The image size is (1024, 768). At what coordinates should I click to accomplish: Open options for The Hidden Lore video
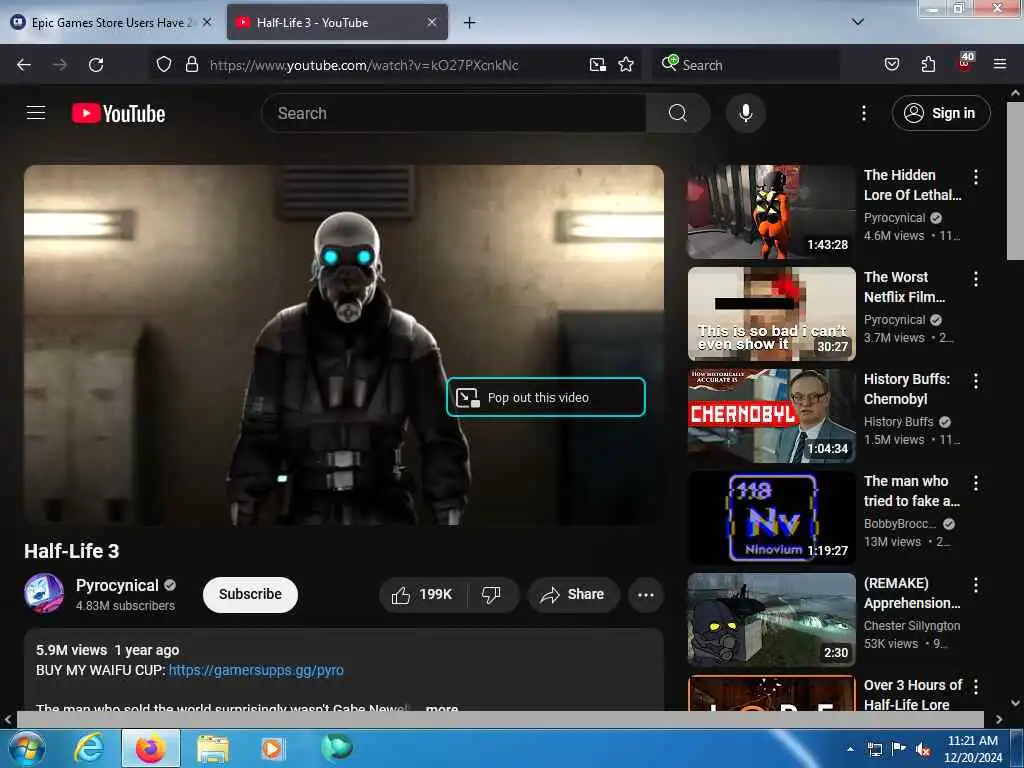[x=976, y=177]
